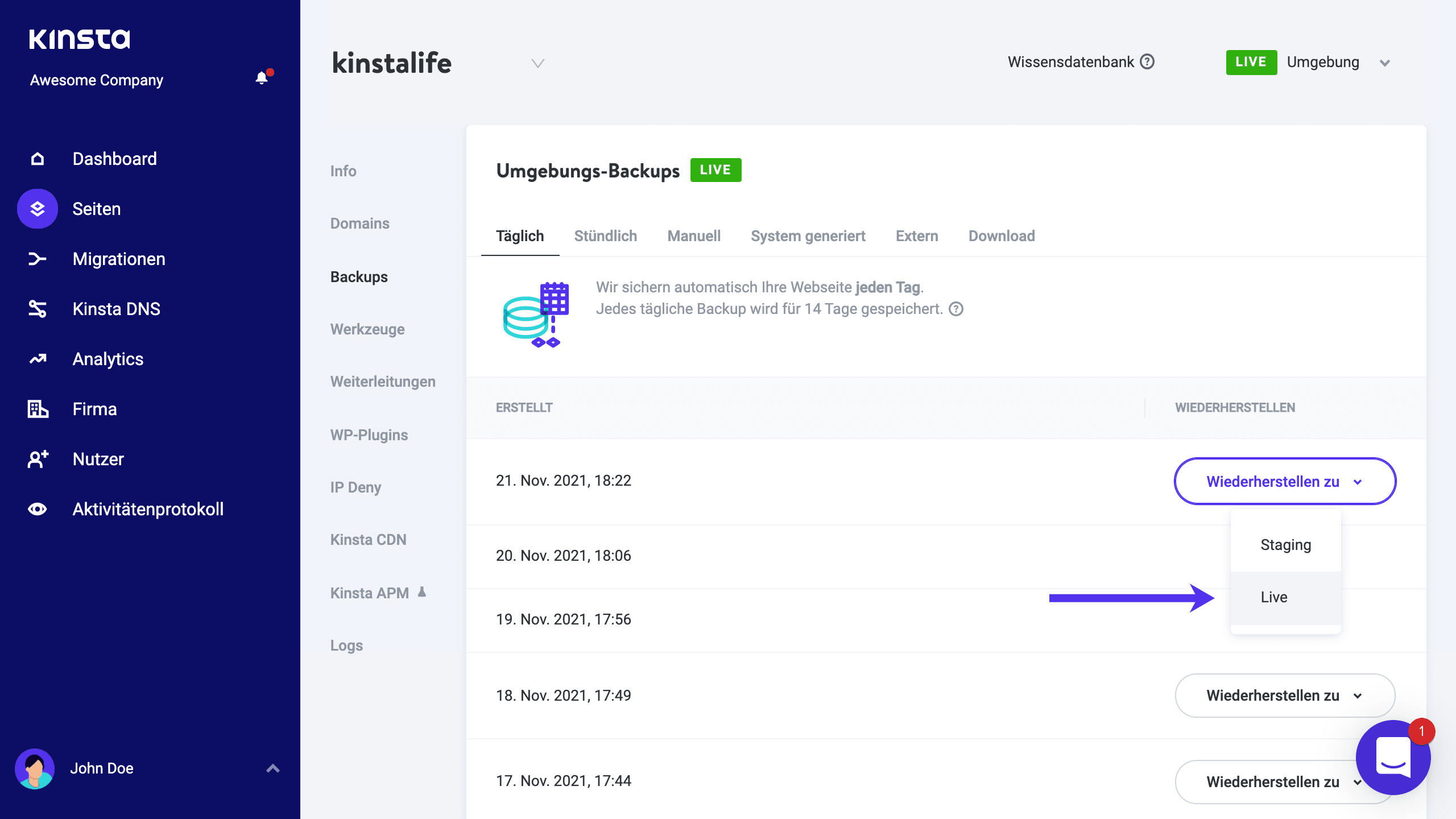Click the Kinsta DNS icon
Viewport: 1456px width, 819px height.
point(38,309)
